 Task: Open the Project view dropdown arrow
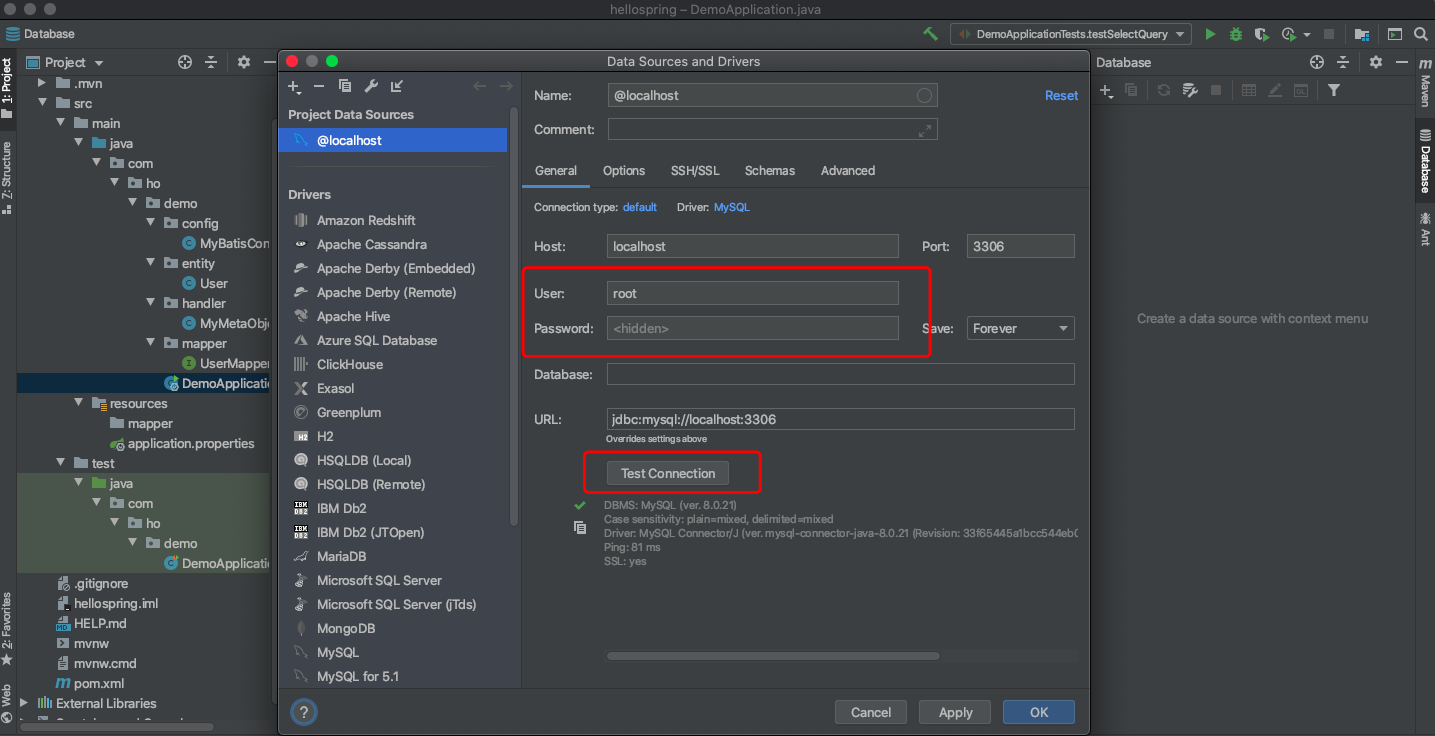[99, 63]
